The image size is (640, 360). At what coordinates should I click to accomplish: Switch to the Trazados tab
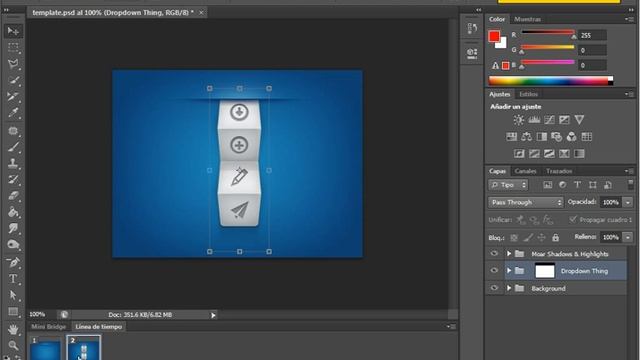(559, 171)
